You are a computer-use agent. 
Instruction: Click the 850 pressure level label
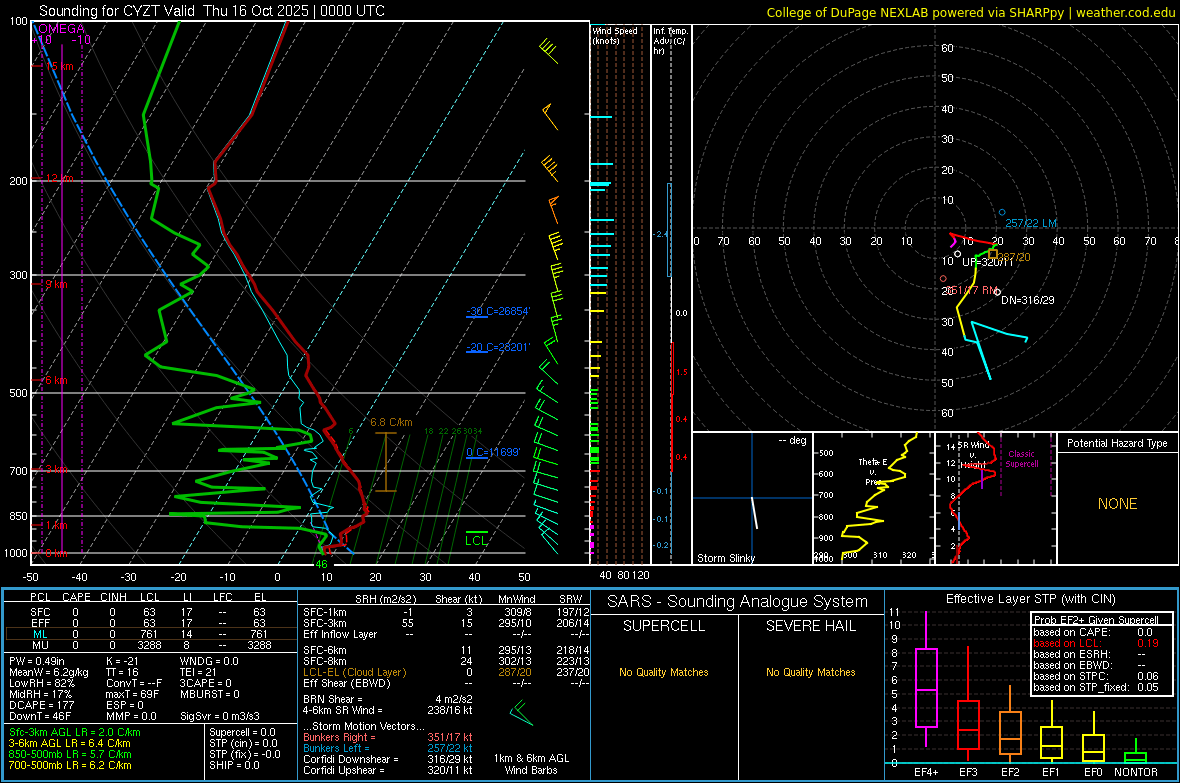coord(18,516)
